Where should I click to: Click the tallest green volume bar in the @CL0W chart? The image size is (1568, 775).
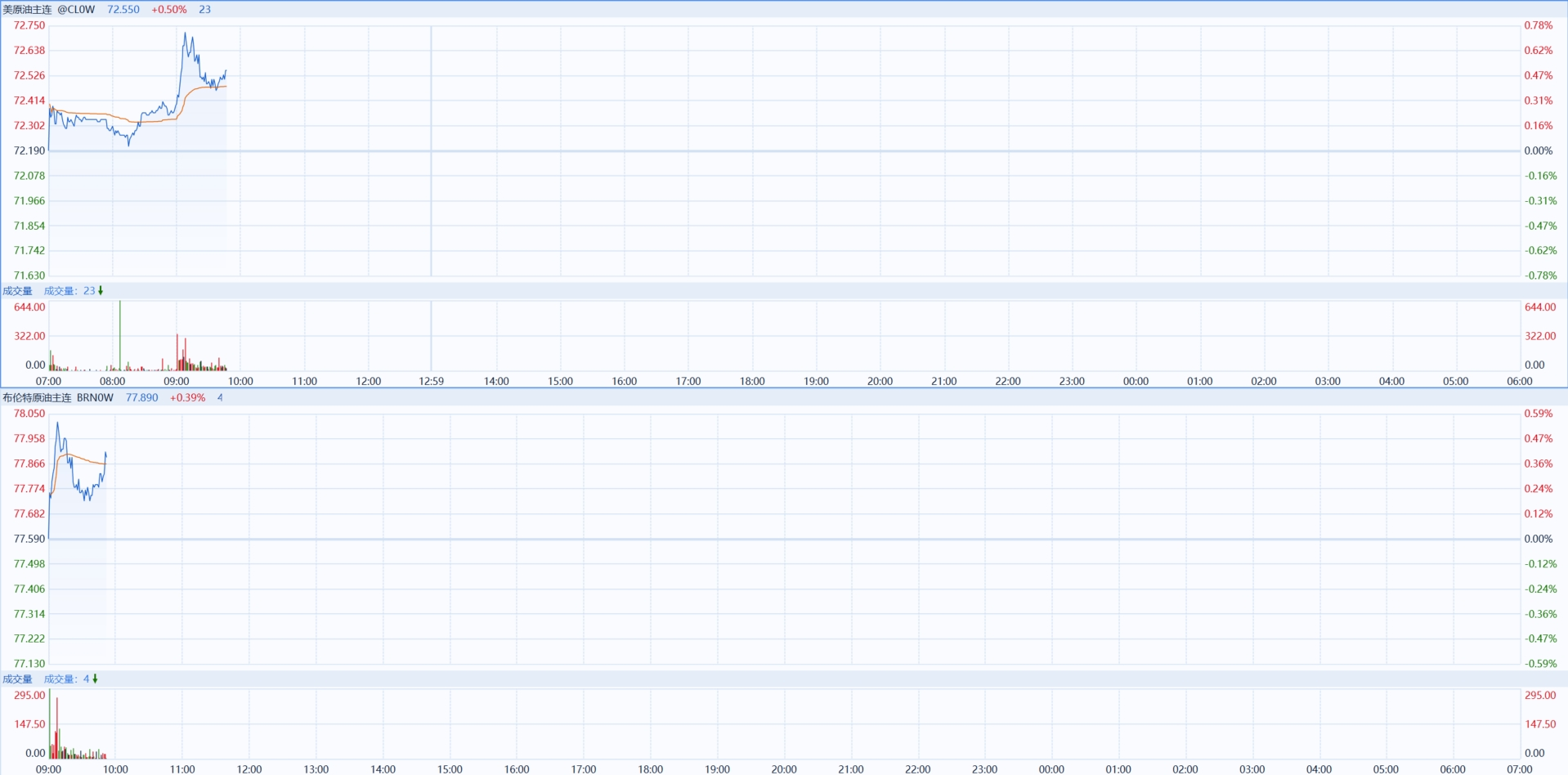[120, 335]
